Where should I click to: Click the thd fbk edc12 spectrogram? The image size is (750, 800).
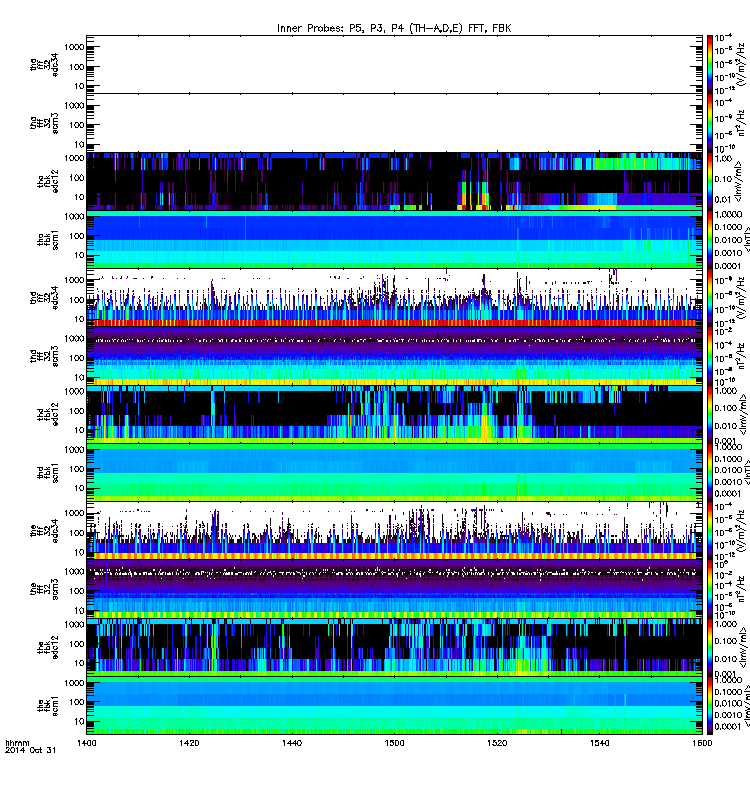pos(394,415)
